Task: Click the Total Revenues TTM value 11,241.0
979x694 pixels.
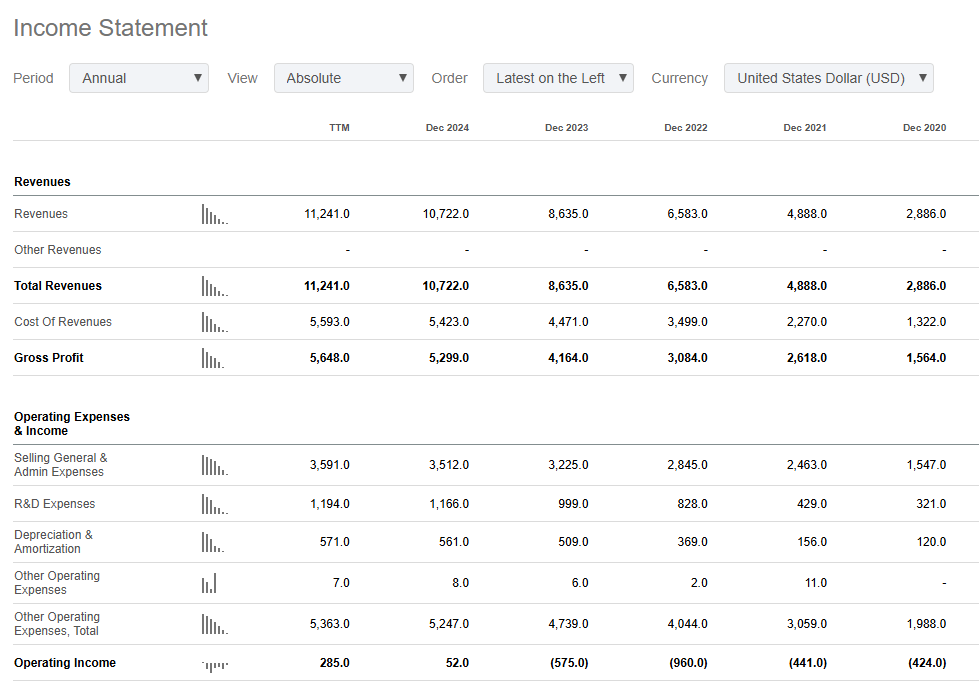Action: click(x=327, y=286)
